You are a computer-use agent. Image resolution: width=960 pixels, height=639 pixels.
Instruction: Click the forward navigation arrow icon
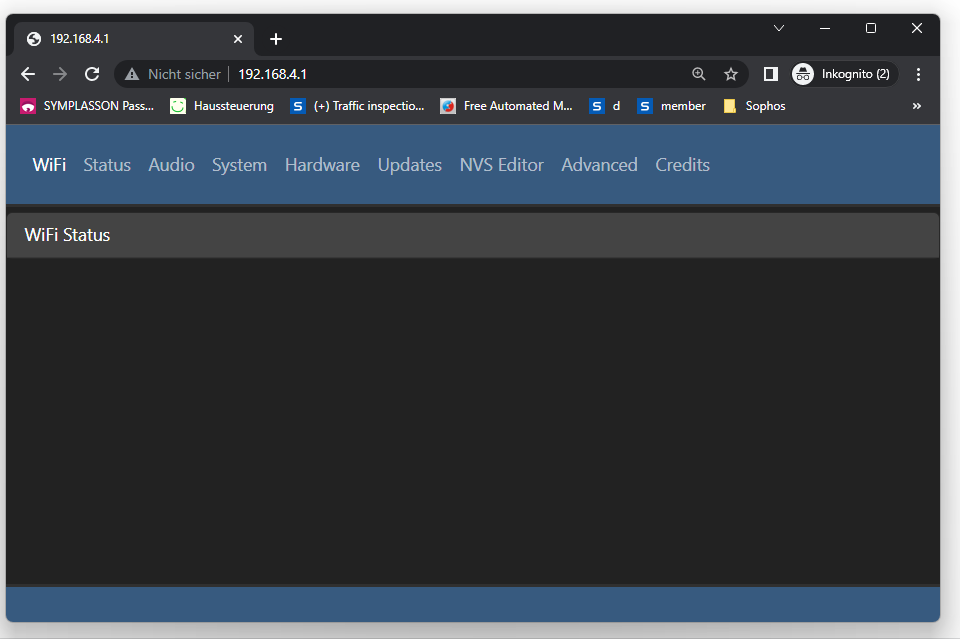[59, 73]
